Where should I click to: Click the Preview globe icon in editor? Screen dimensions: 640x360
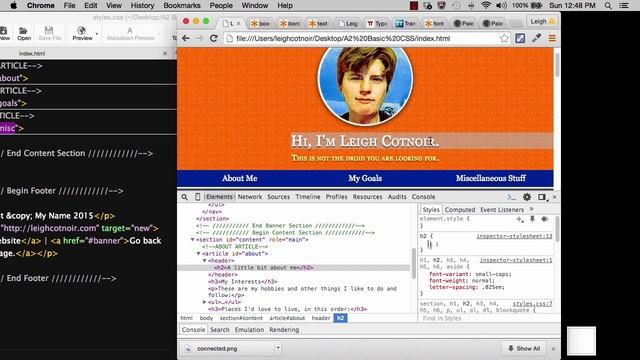point(81,33)
